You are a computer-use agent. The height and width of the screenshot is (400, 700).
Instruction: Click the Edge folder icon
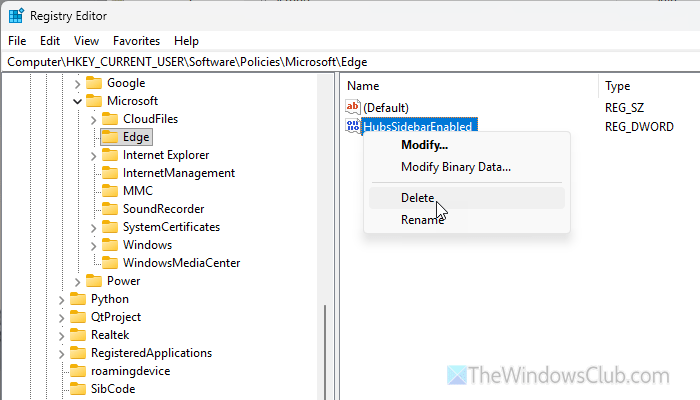click(x=110, y=137)
